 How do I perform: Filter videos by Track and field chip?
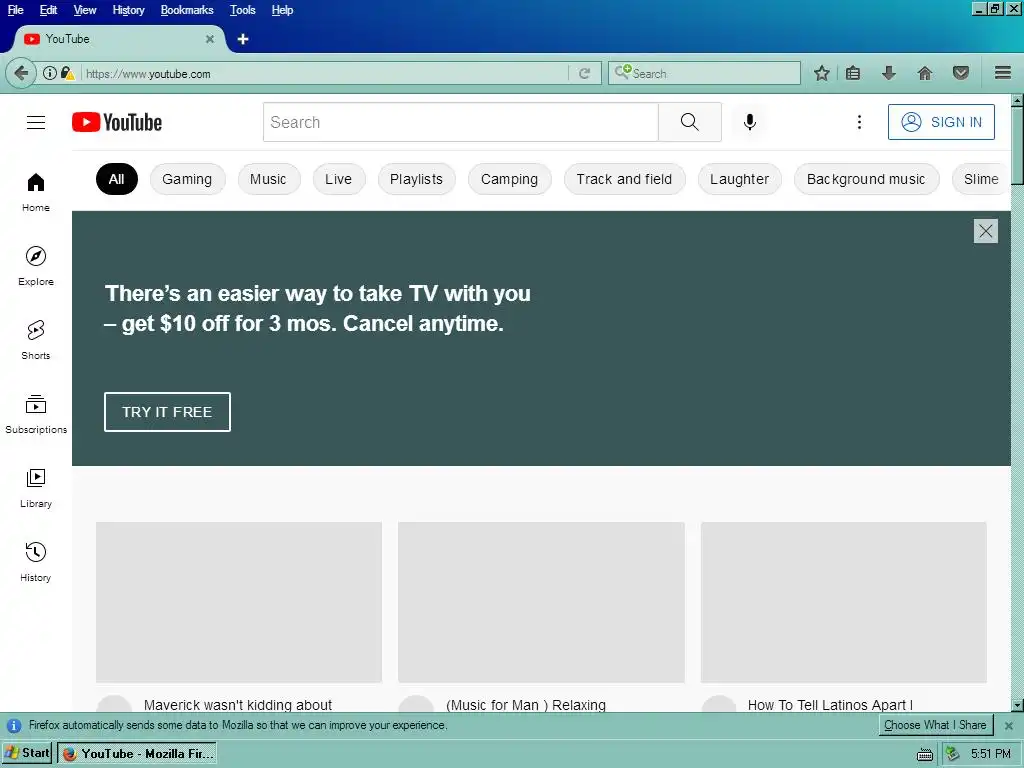tap(624, 179)
